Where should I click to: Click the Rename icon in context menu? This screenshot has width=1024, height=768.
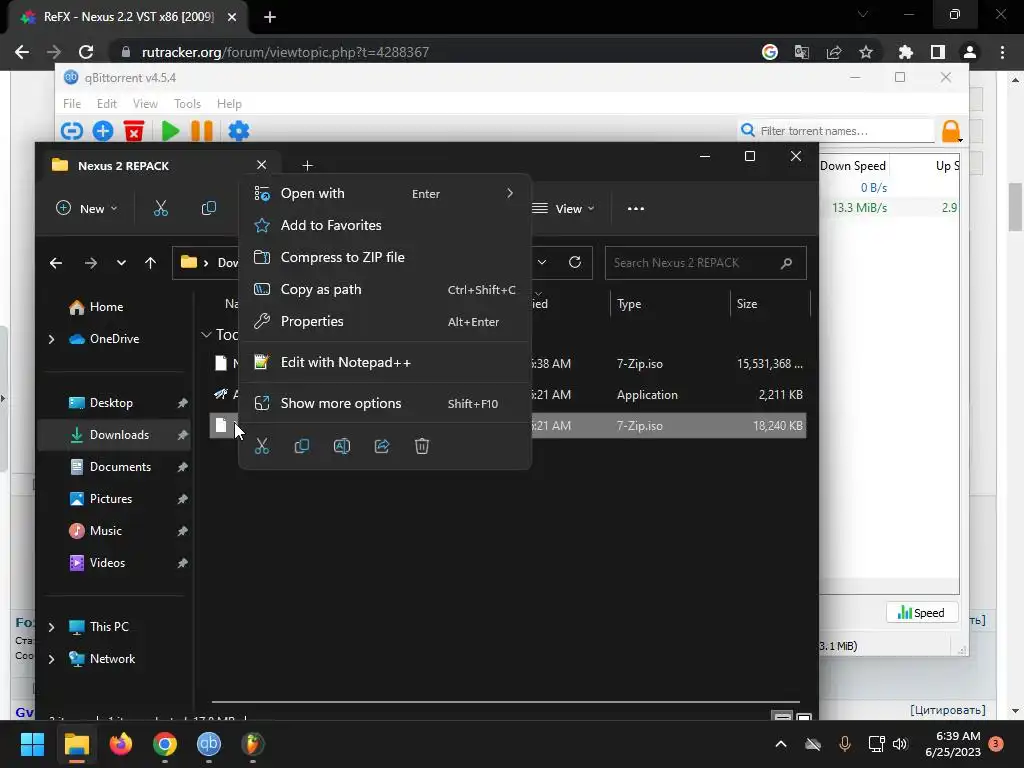(x=342, y=447)
